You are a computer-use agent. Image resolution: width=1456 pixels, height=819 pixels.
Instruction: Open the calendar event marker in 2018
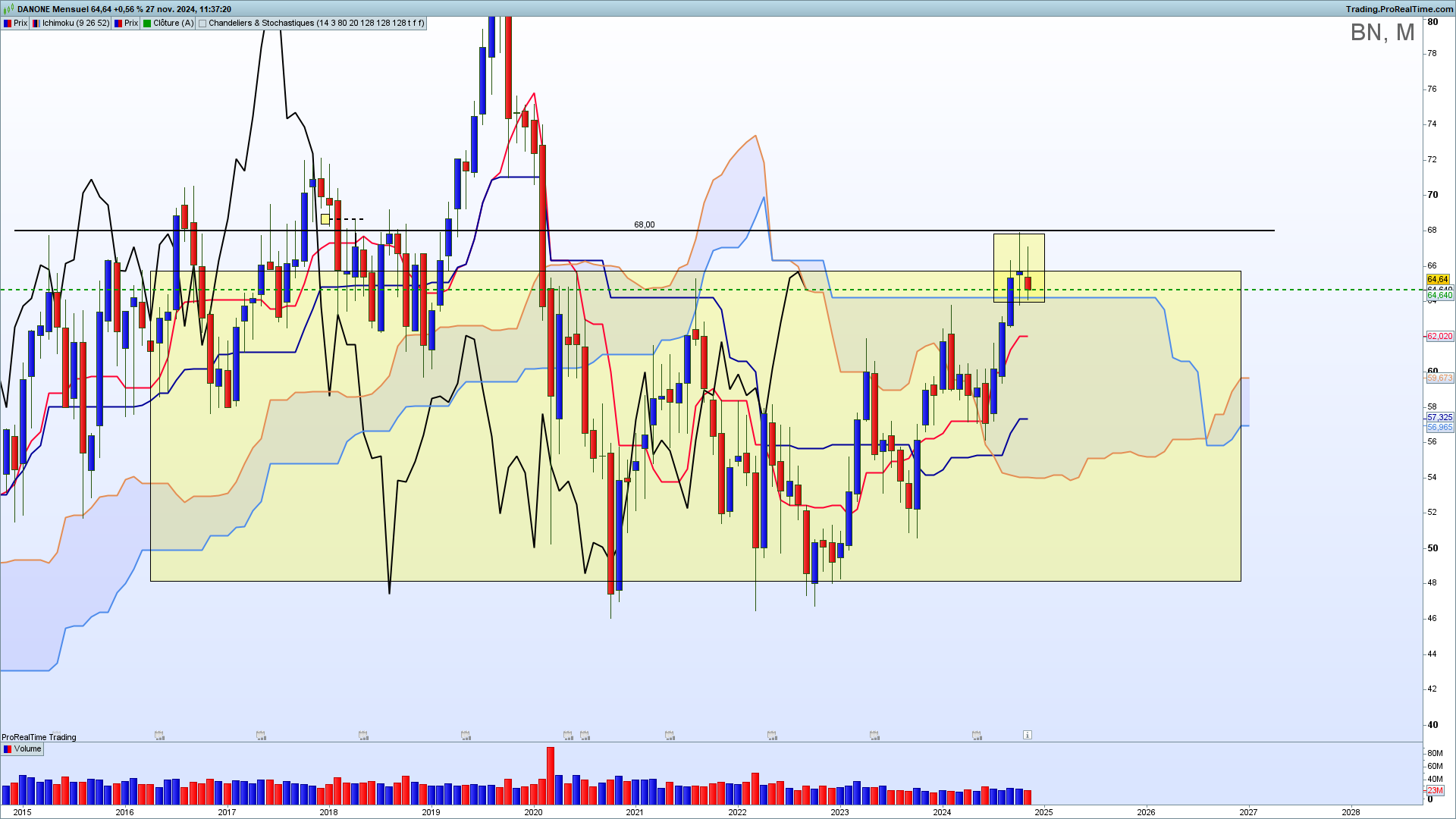[363, 735]
